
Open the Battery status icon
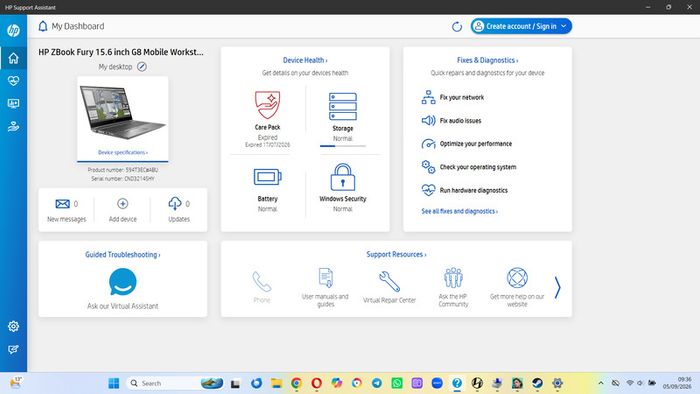click(267, 177)
